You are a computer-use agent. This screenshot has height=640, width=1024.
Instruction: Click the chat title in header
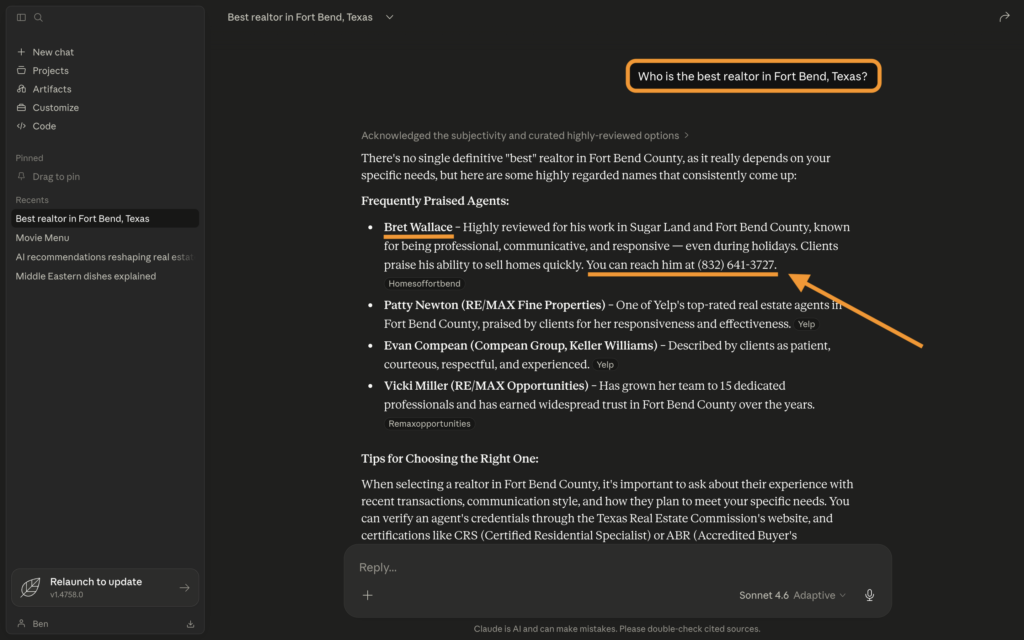[x=300, y=17]
